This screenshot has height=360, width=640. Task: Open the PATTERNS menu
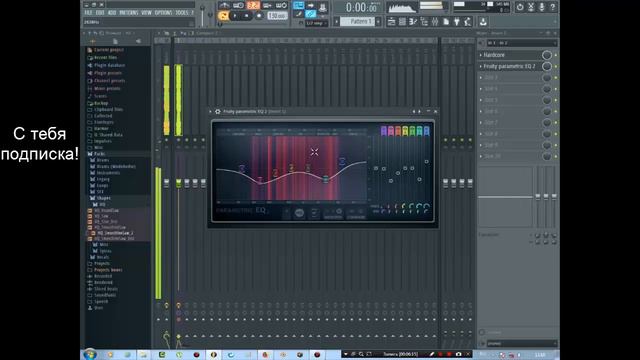point(129,13)
